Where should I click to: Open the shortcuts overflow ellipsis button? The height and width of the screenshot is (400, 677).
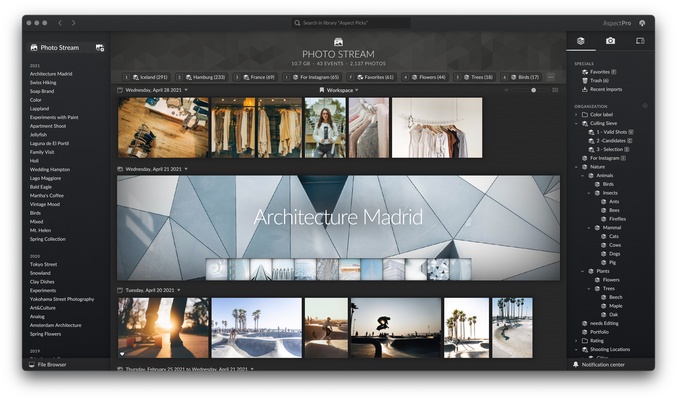click(550, 77)
